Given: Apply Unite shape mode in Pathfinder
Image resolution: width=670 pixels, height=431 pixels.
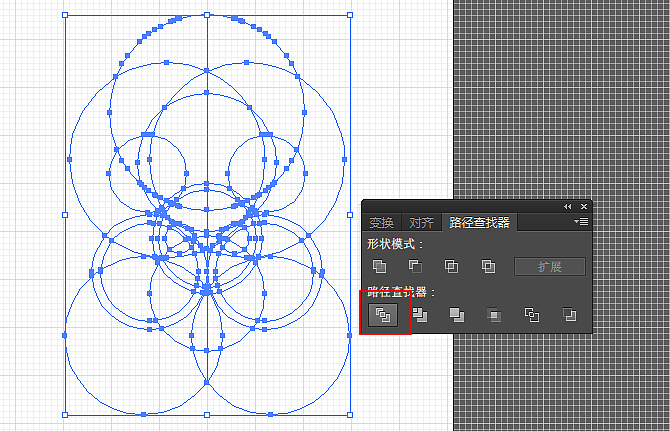Looking at the screenshot, I should point(379,267).
